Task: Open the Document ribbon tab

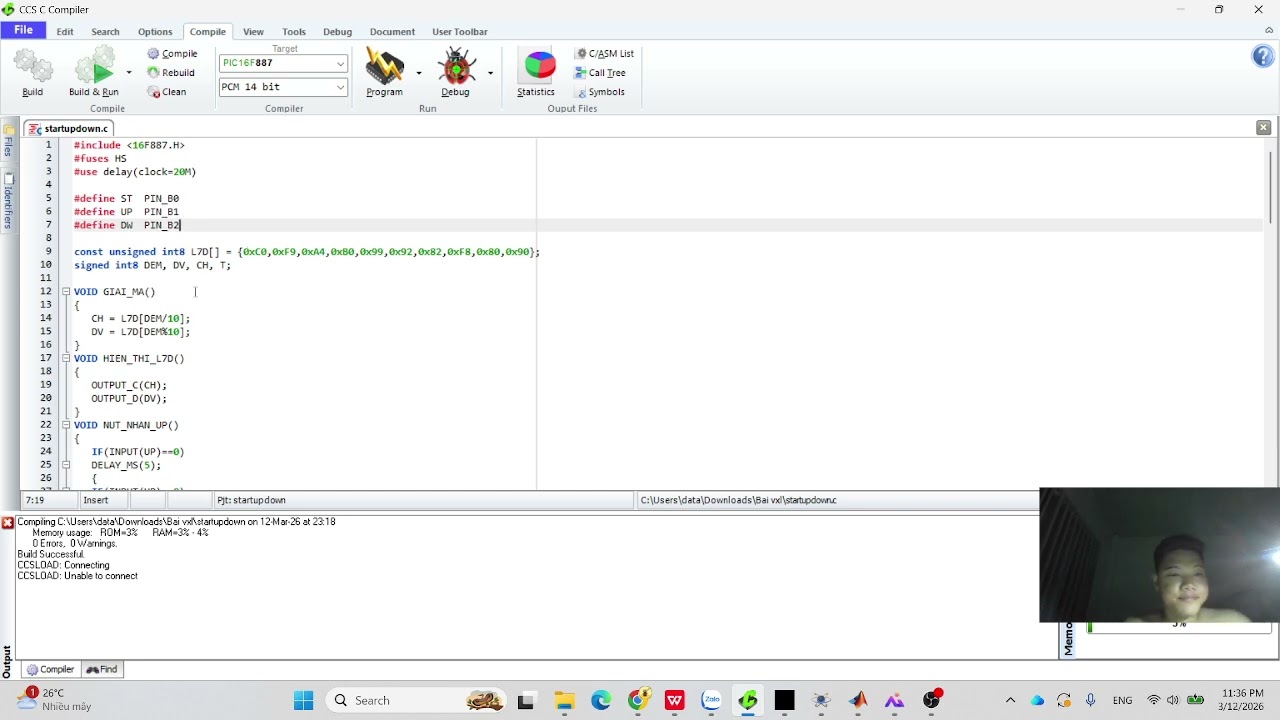Action: coord(392,32)
